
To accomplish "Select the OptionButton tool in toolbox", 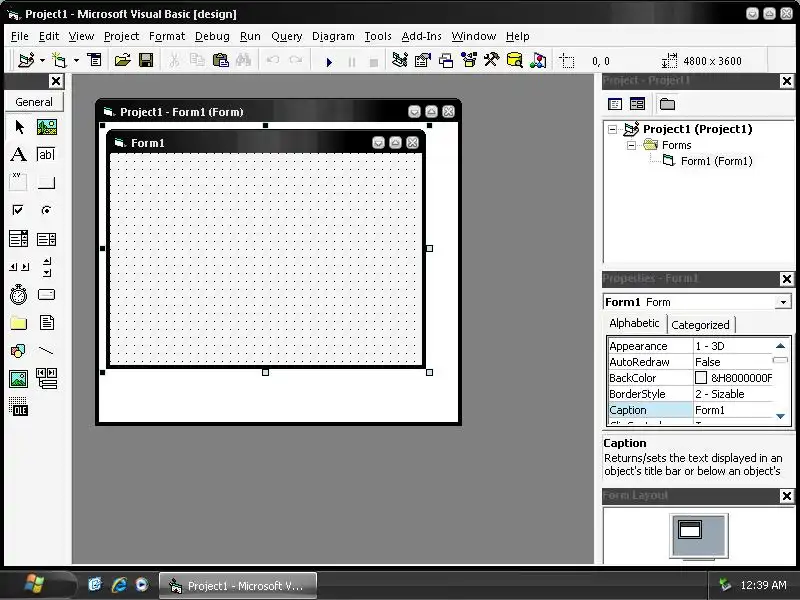I will point(46,210).
